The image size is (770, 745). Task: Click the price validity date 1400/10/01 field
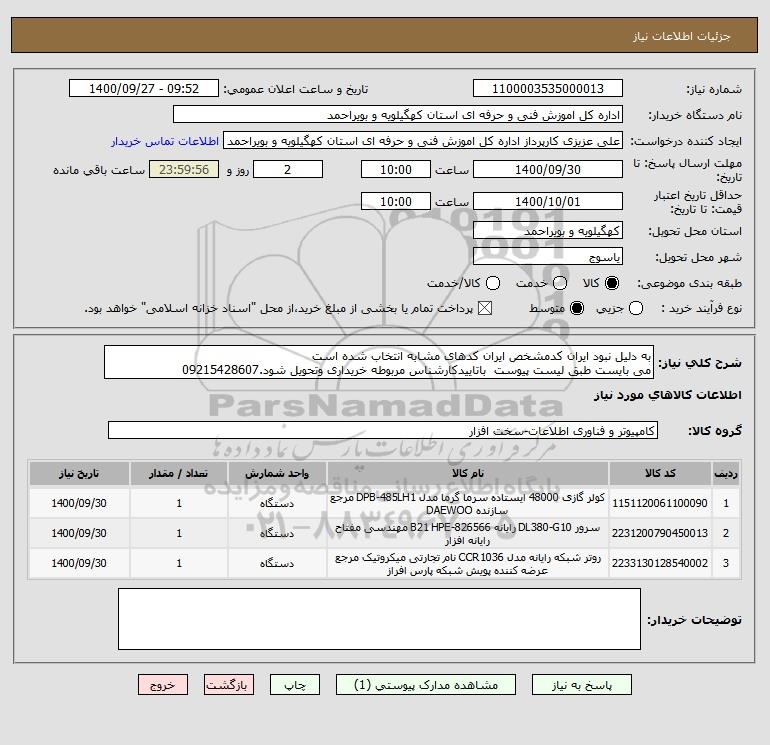(548, 201)
